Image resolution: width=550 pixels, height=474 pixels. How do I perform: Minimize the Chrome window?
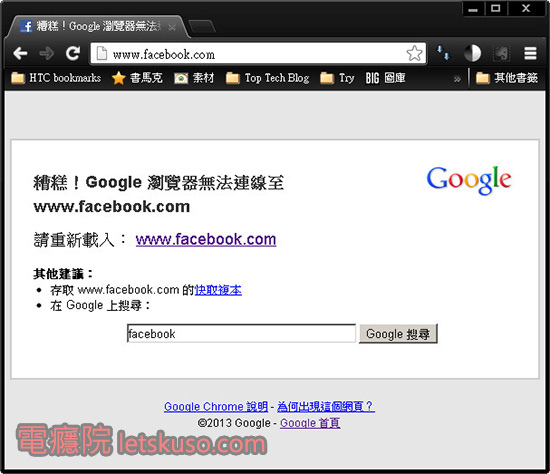pos(473,8)
